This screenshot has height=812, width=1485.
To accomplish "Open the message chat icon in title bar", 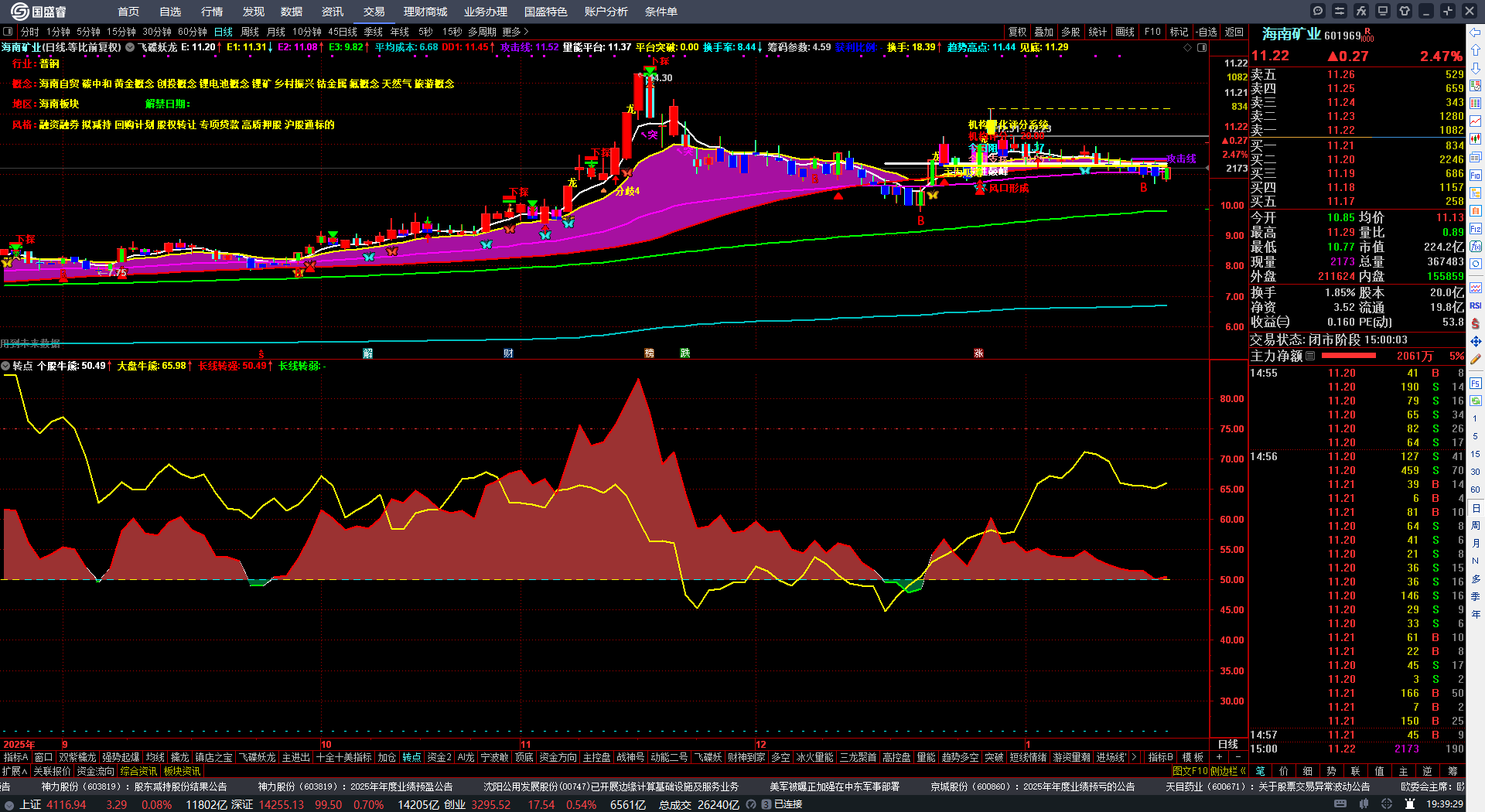I will pyautogui.click(x=1318, y=11).
